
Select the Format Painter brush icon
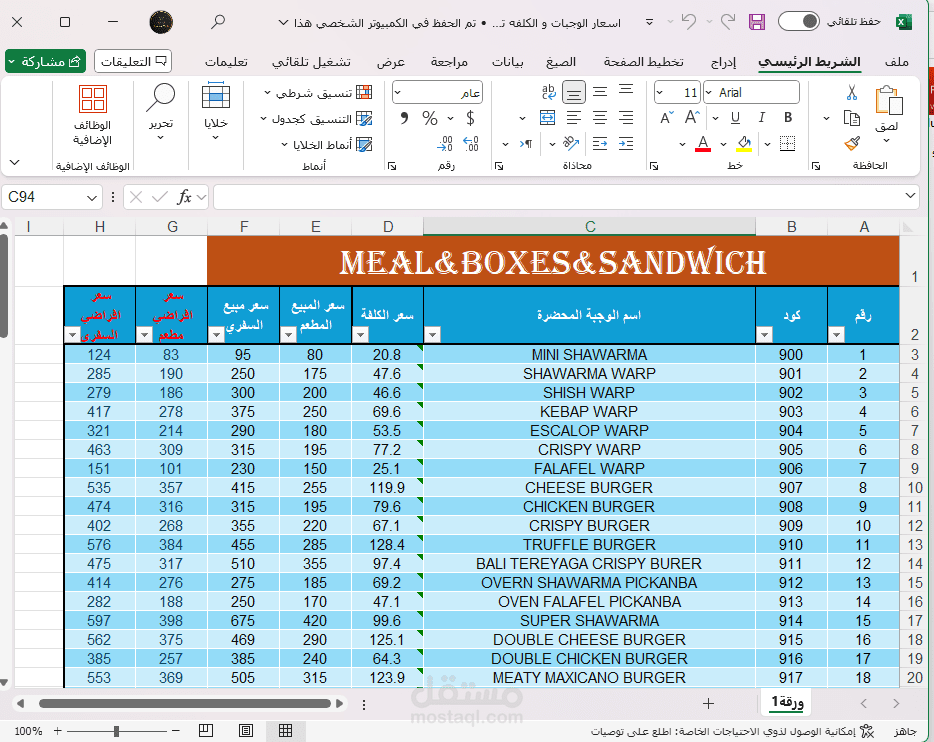[852, 144]
